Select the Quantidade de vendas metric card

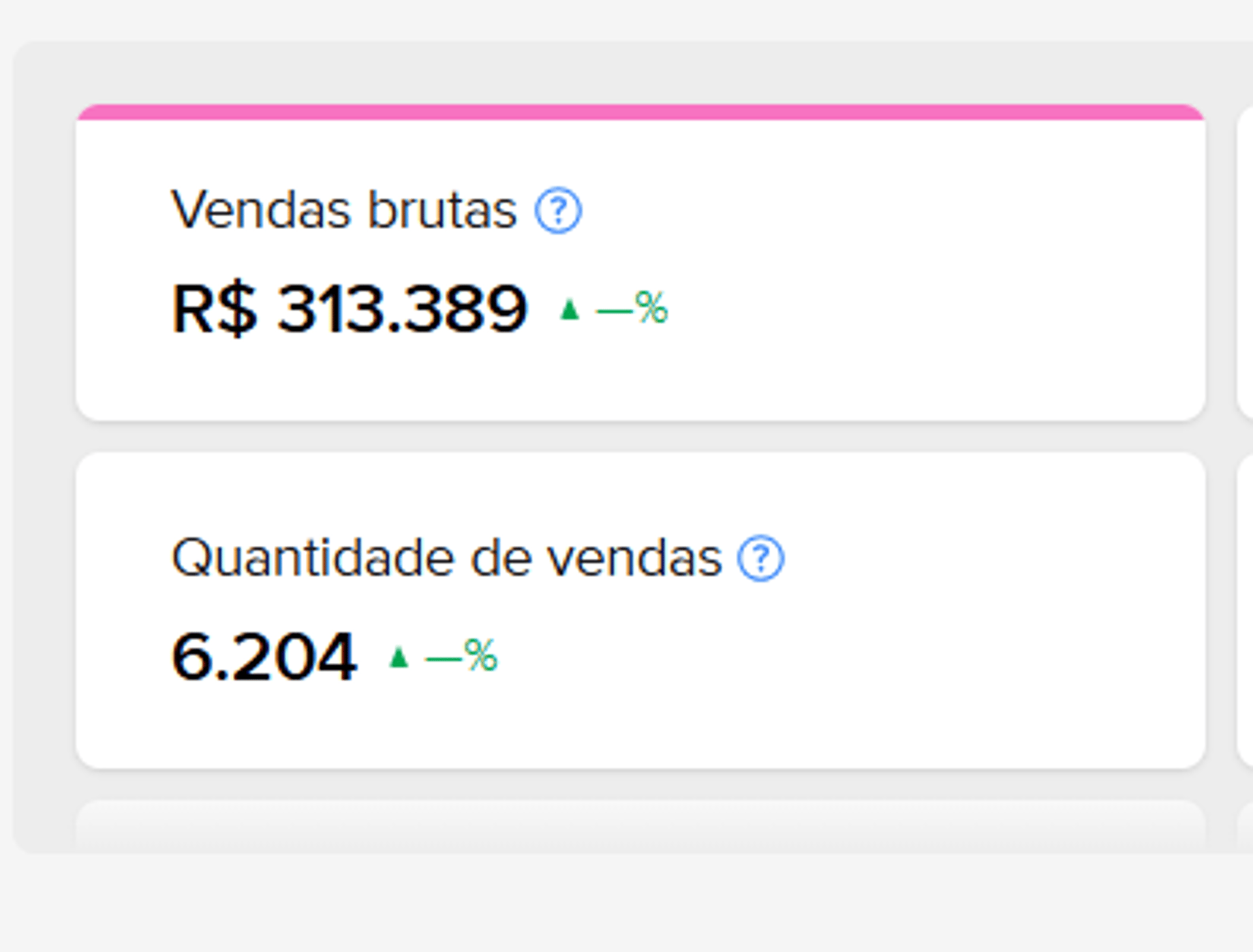(640, 611)
